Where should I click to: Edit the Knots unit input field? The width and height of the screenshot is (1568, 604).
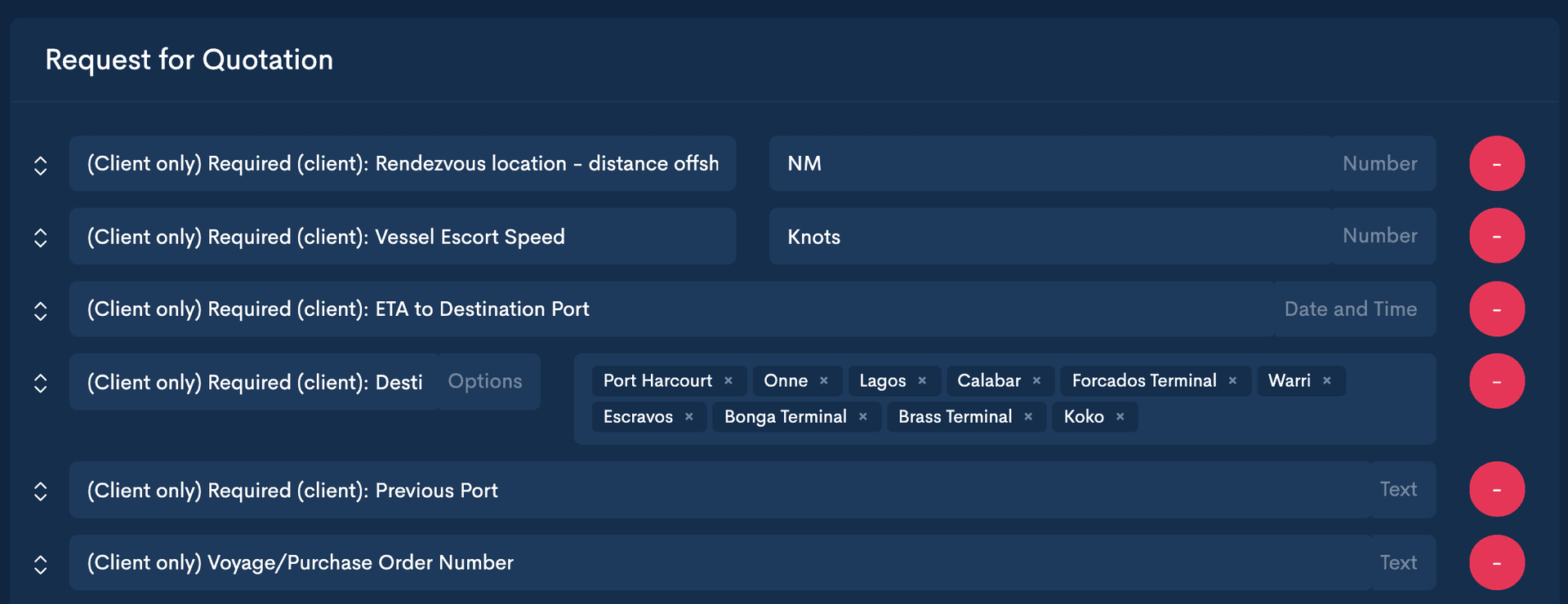point(1049,237)
